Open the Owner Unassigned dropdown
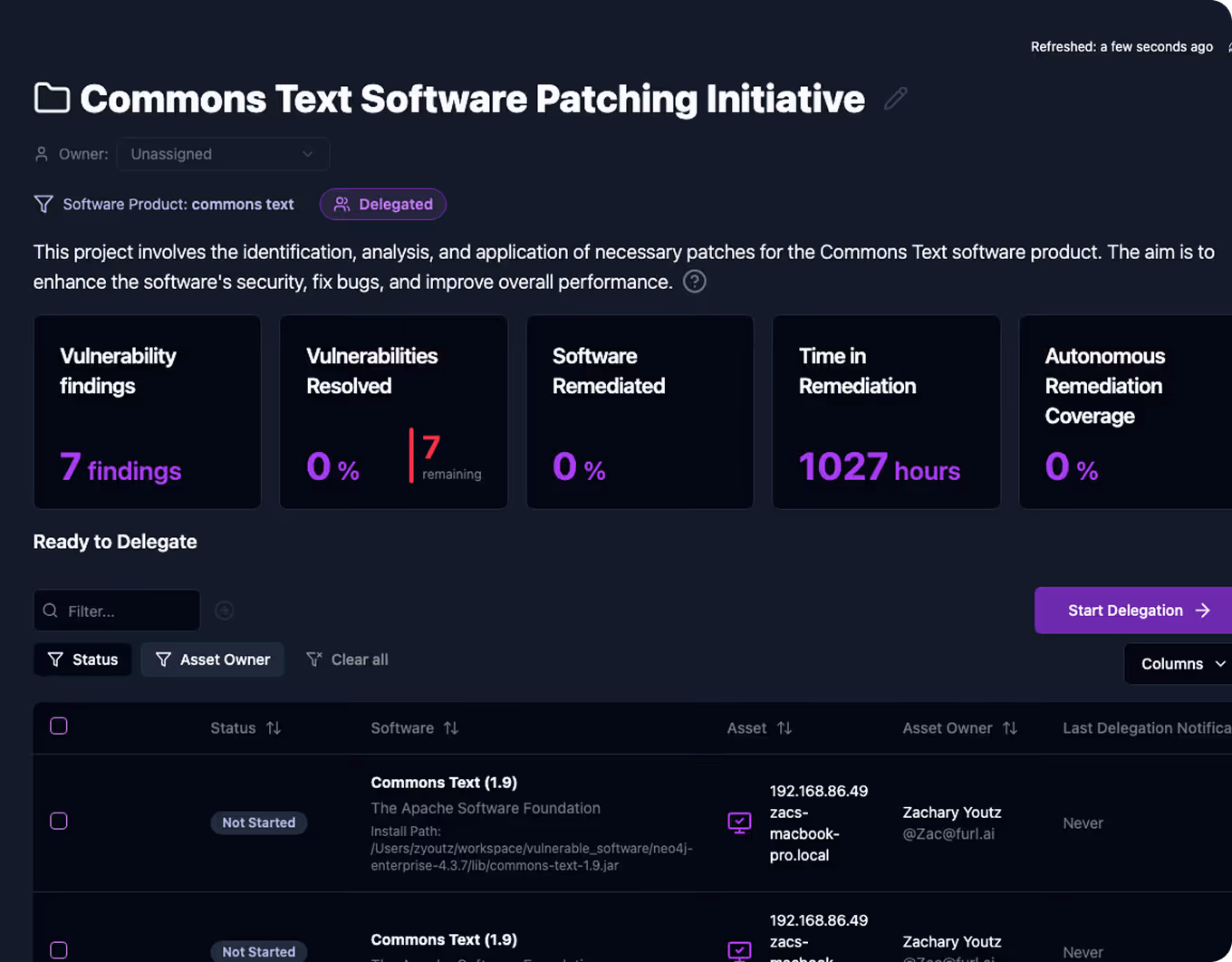The width and height of the screenshot is (1232, 962). tap(223, 154)
